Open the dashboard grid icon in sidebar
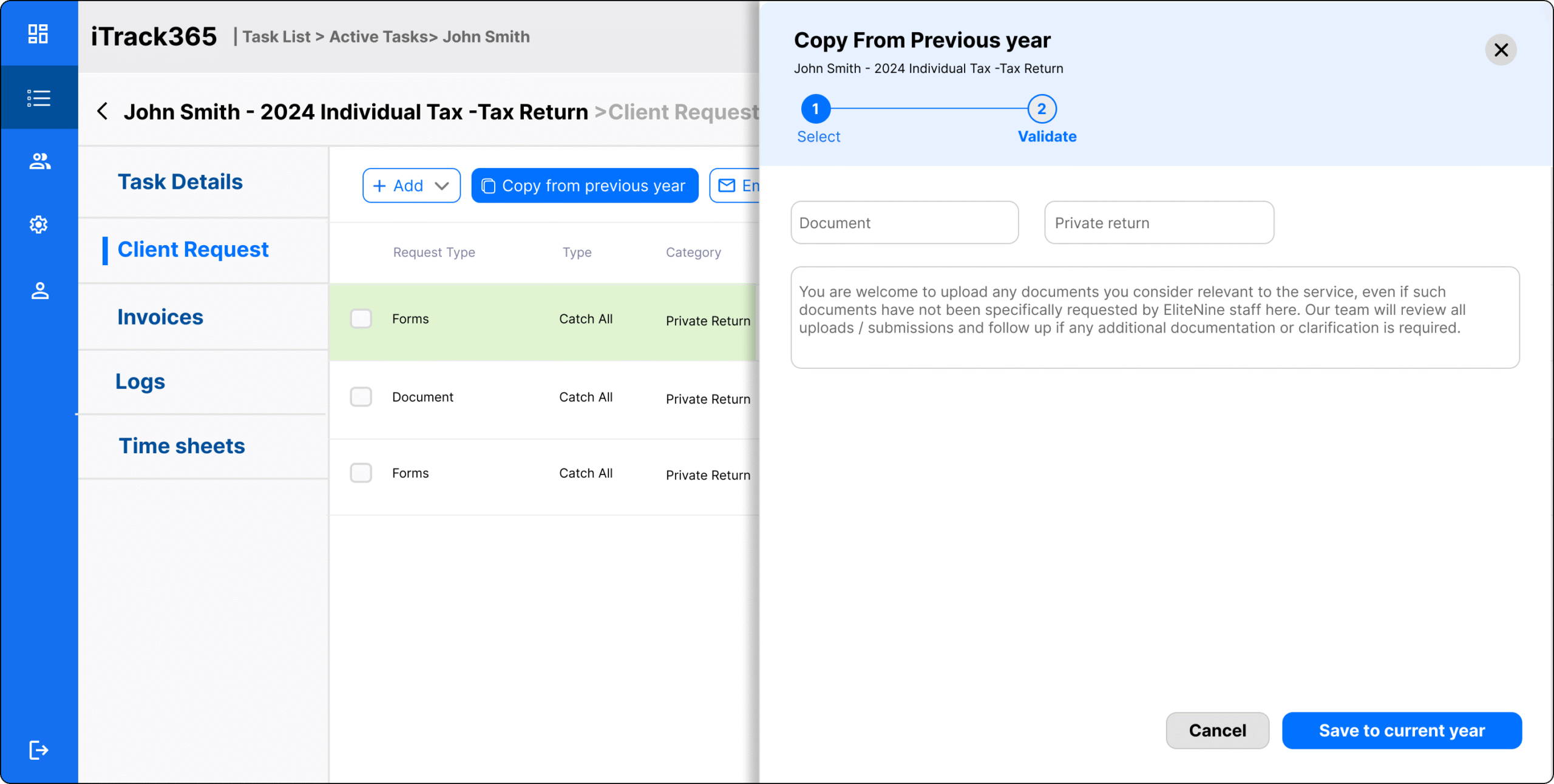 (38, 34)
